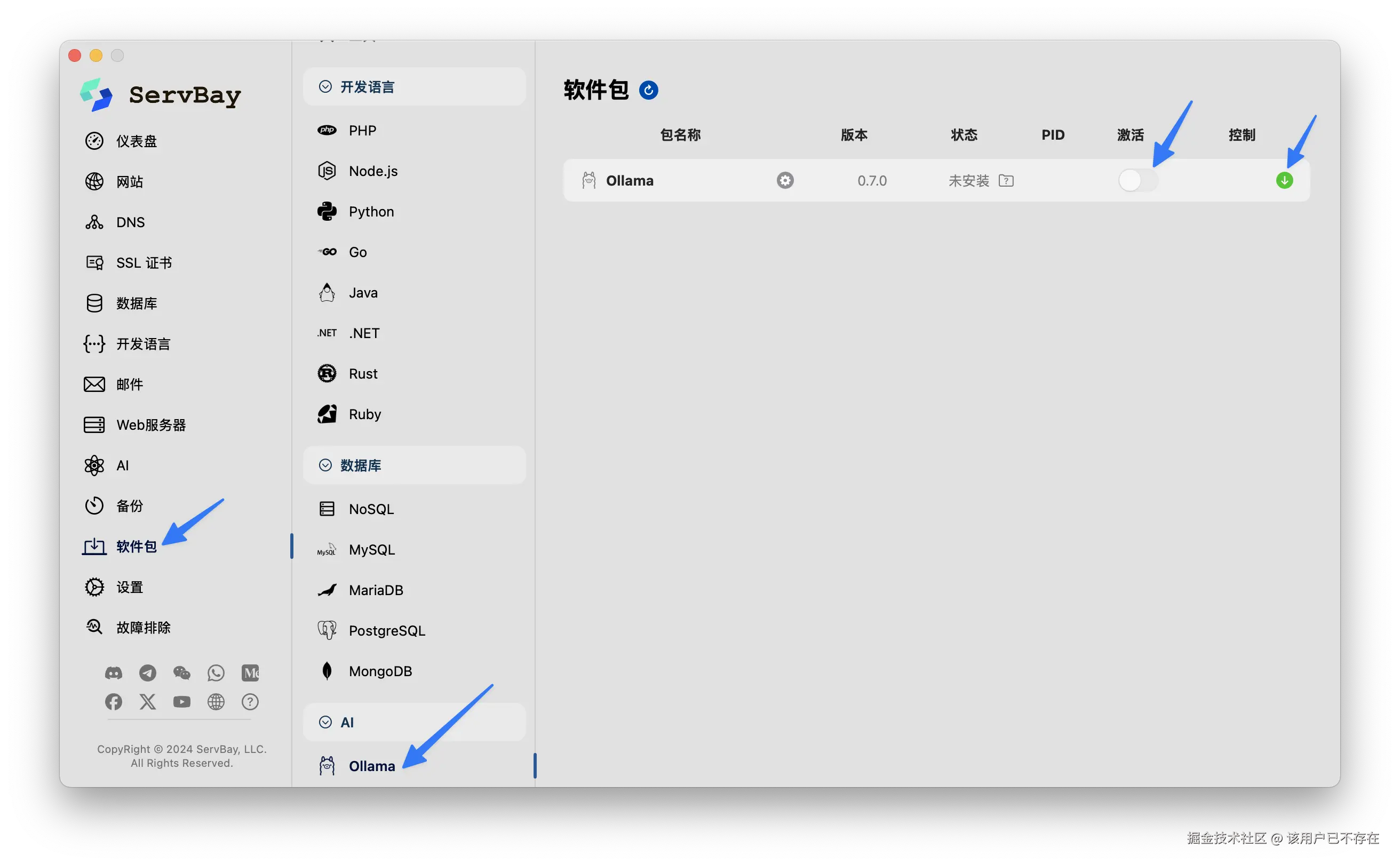Click the Ollama package row
This screenshot has height=866, width=1400.
pos(629,181)
